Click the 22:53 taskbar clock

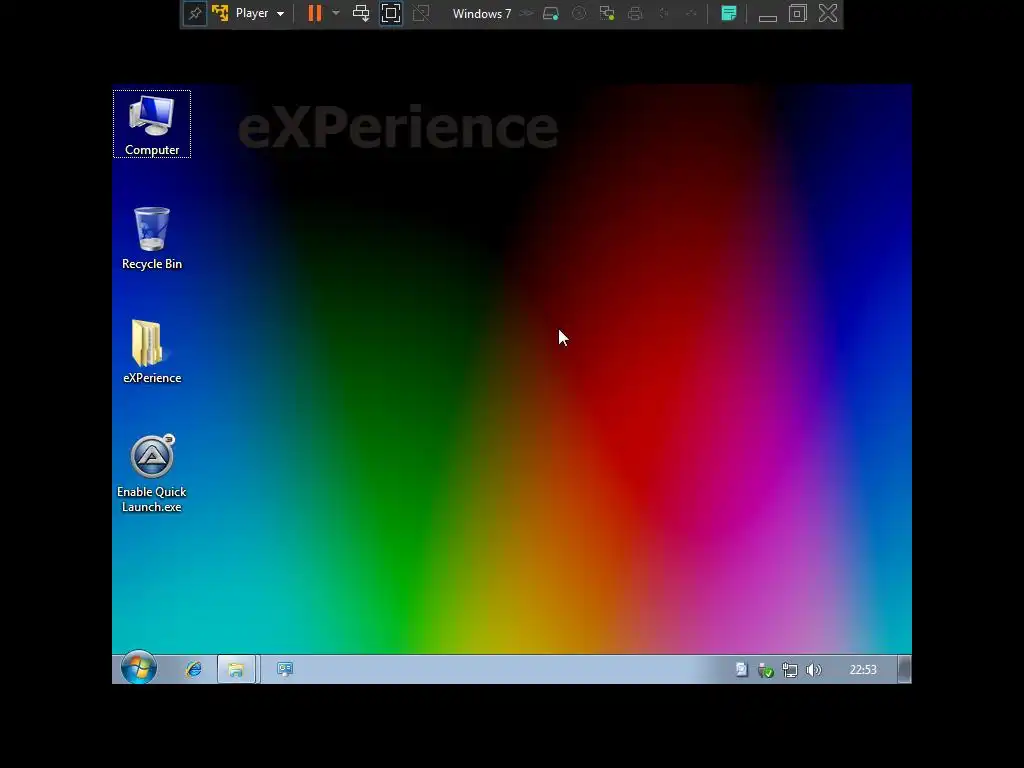[863, 670]
